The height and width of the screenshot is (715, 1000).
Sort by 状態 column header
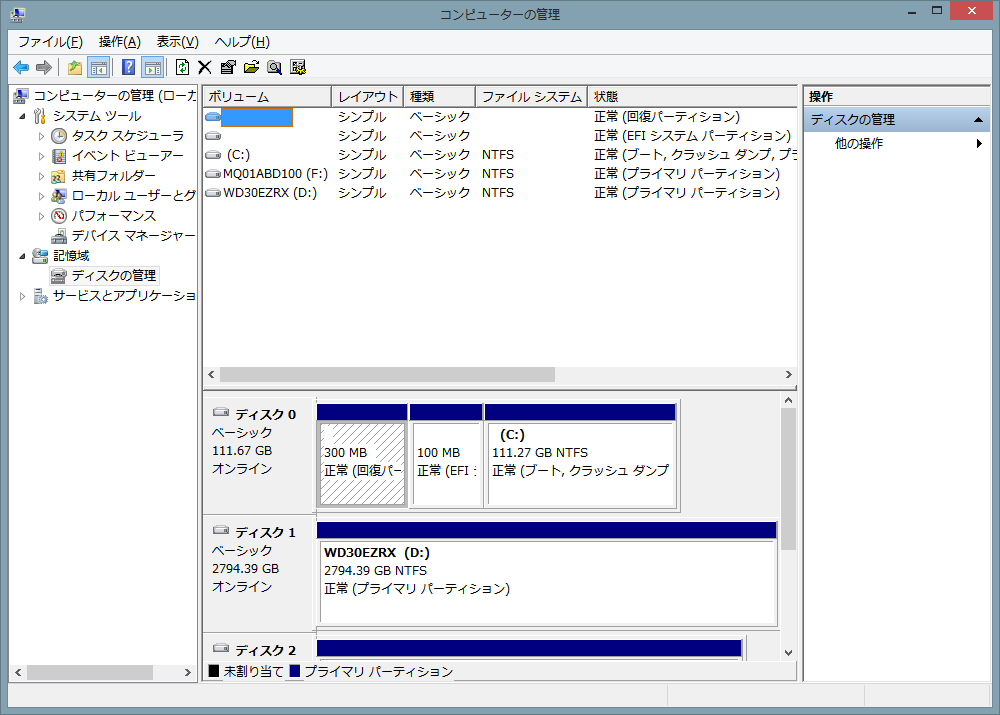tap(692, 97)
